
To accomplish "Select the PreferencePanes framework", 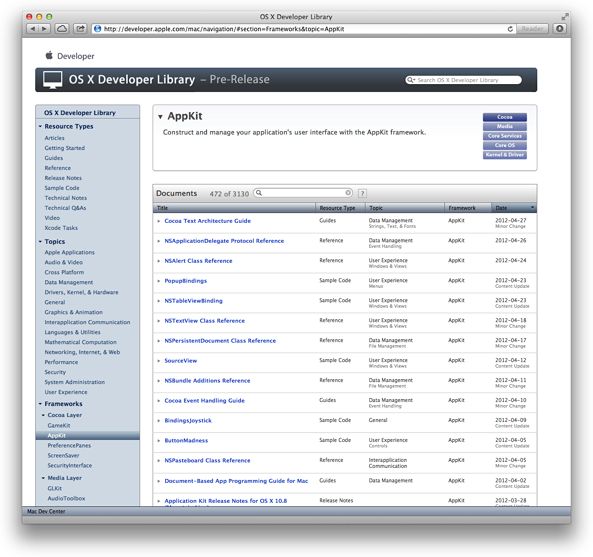I will coord(69,445).
